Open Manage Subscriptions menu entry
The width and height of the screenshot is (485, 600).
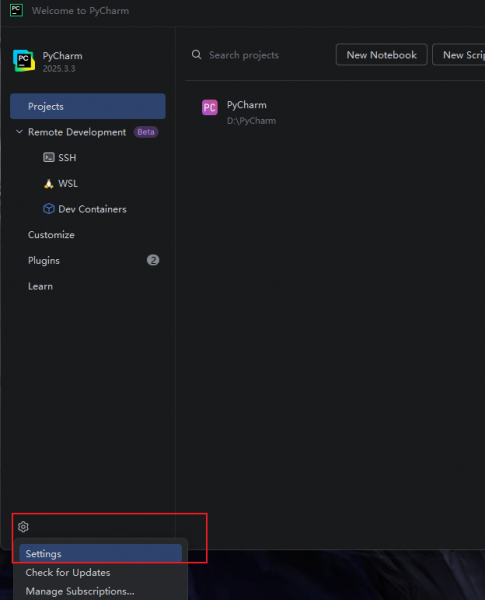tap(80, 591)
